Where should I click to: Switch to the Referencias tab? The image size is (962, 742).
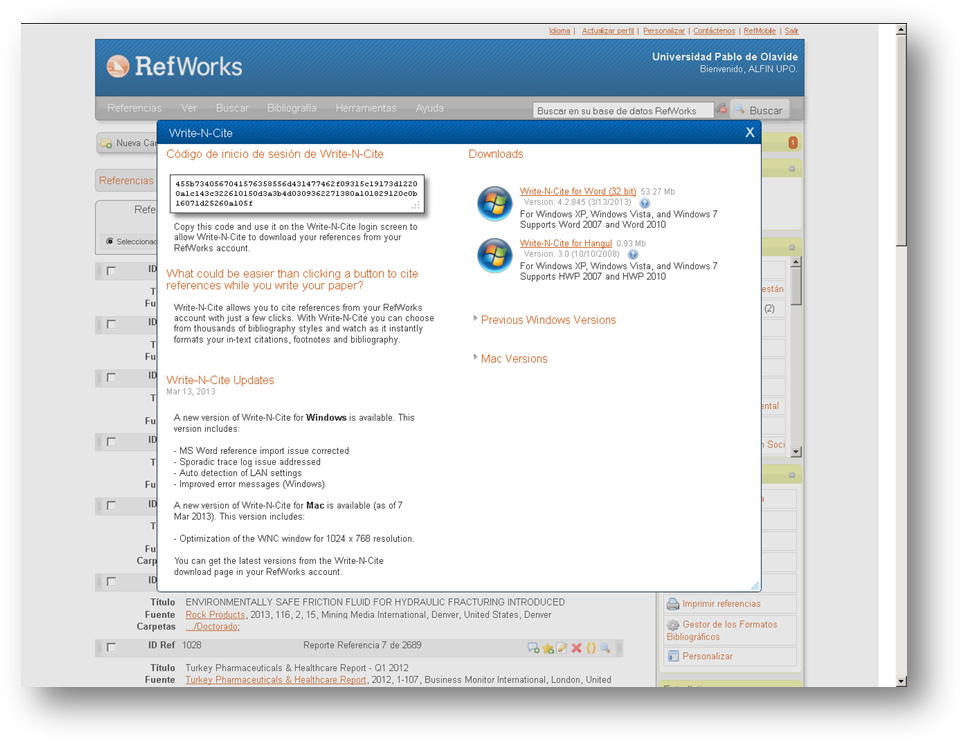[x=126, y=180]
